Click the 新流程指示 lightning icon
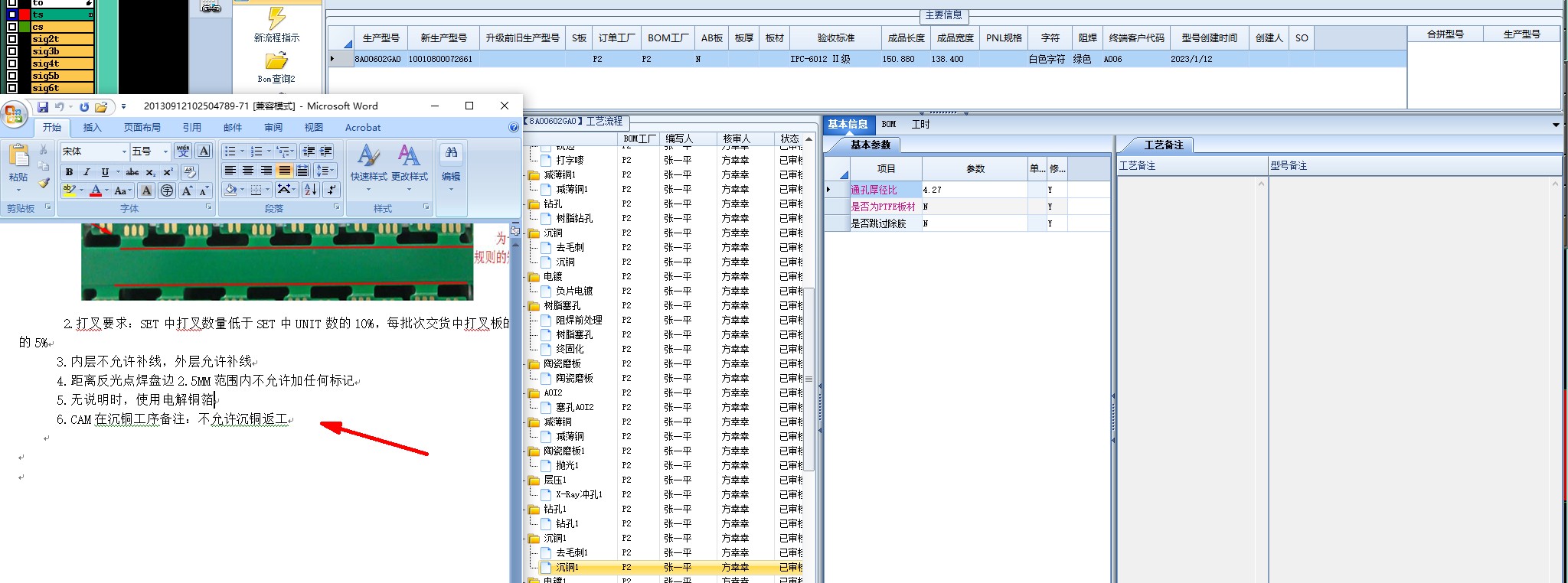Image resolution: width=1568 pixels, height=583 pixels. pyautogui.click(x=277, y=18)
